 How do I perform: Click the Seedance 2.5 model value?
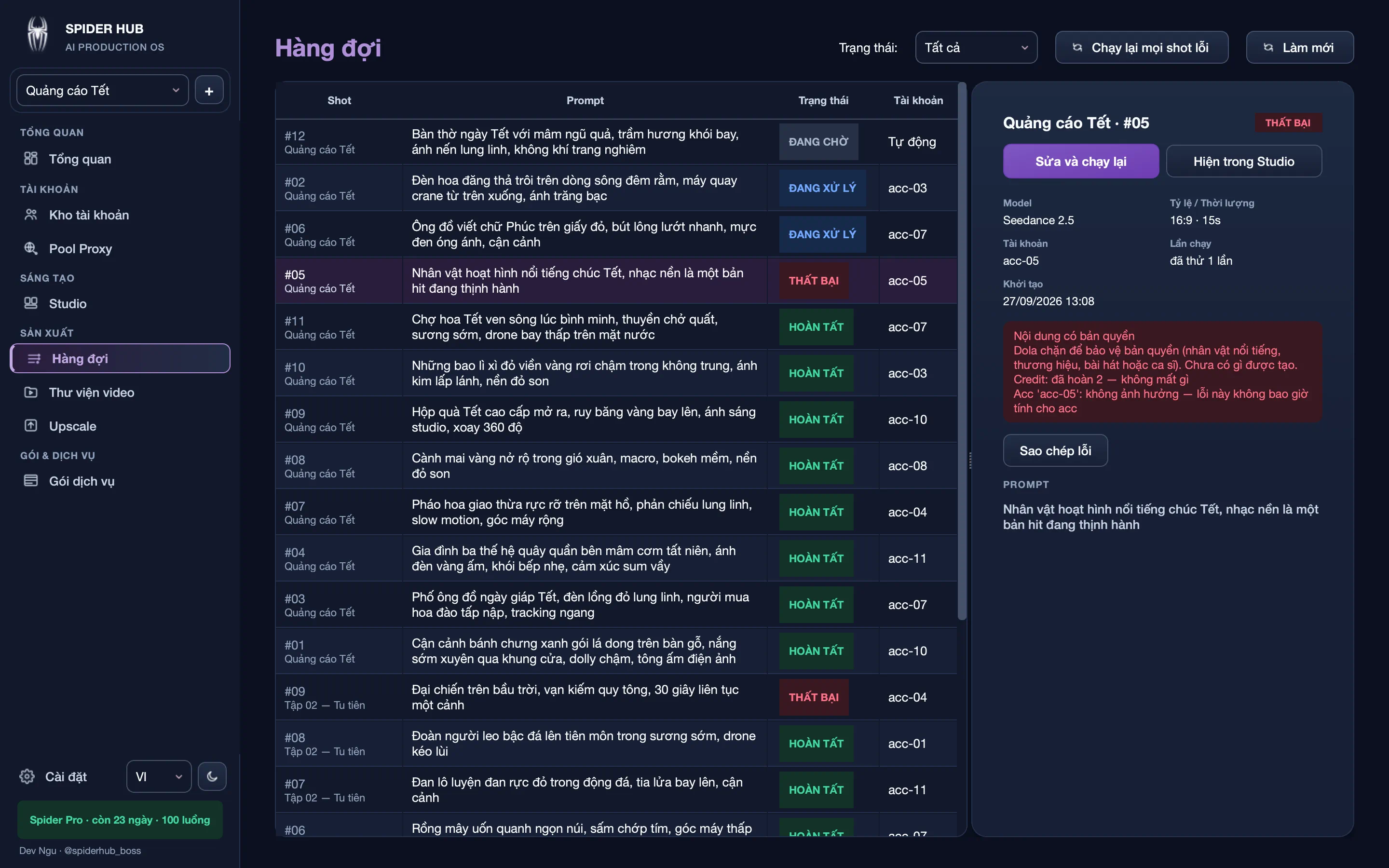(x=1038, y=220)
